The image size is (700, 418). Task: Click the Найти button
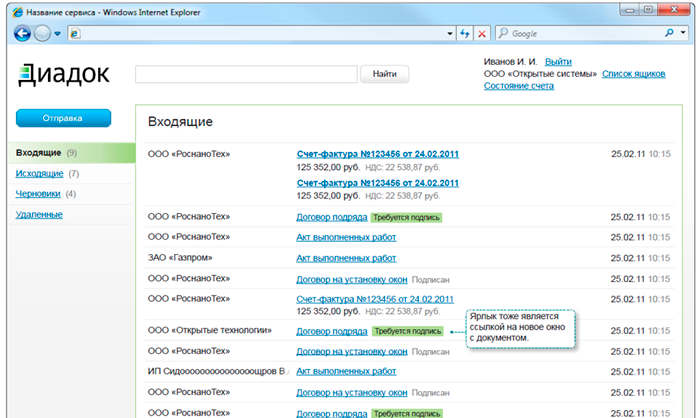click(x=384, y=74)
